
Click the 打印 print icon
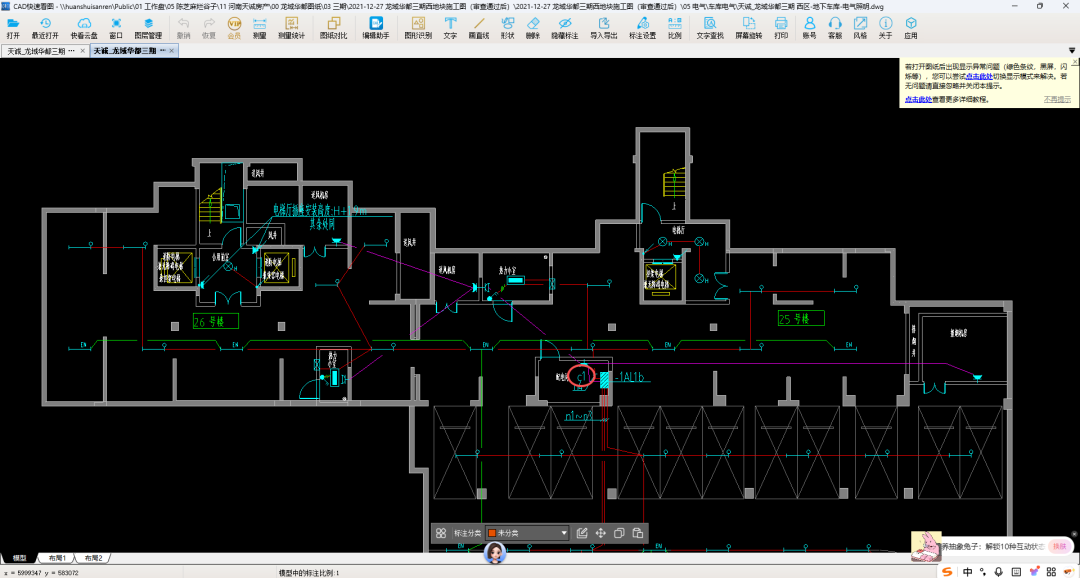click(781, 28)
